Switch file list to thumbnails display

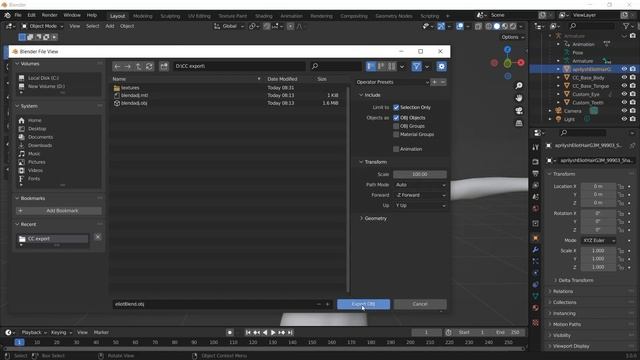click(392, 66)
